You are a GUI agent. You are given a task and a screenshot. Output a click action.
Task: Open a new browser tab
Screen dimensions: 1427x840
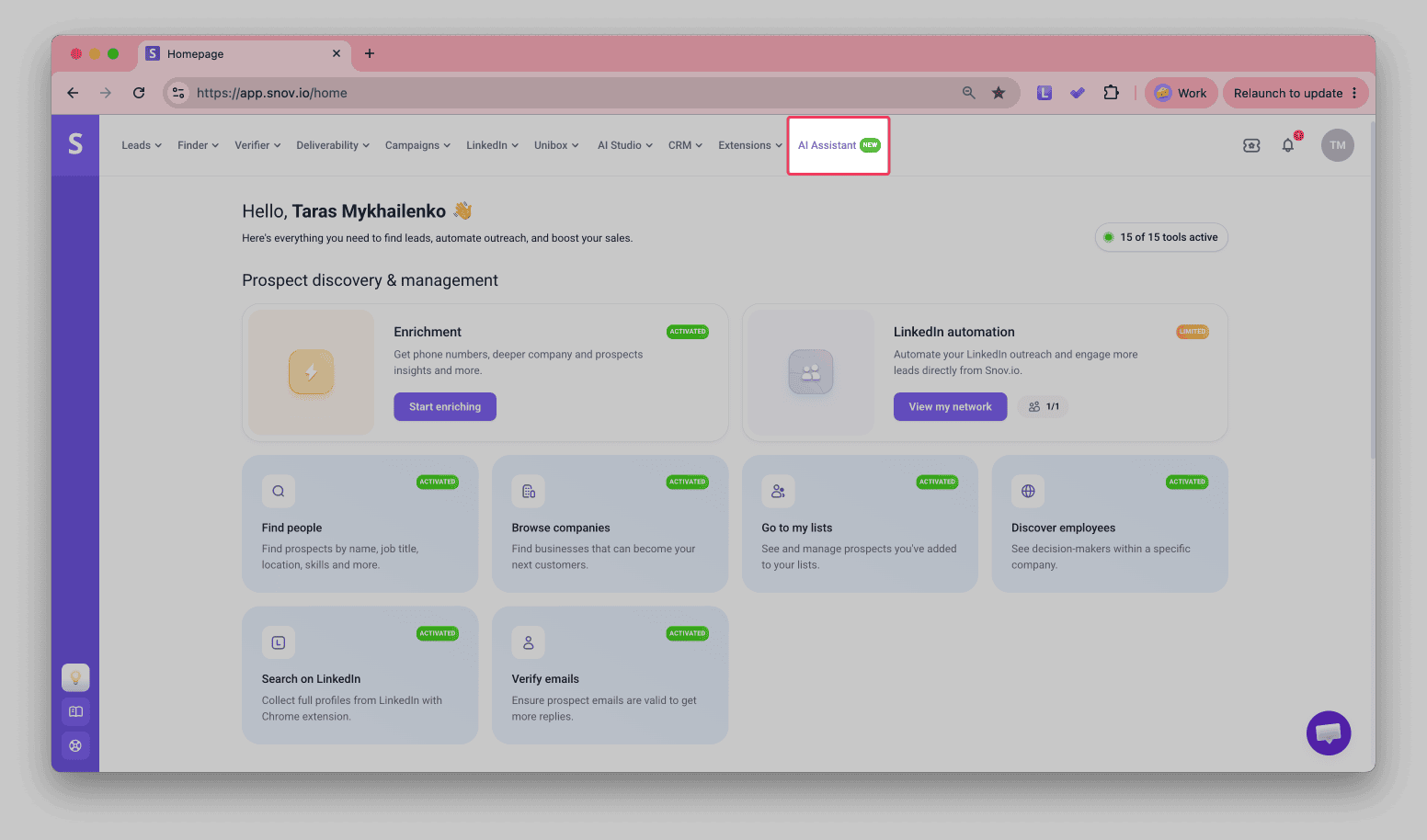click(x=370, y=53)
